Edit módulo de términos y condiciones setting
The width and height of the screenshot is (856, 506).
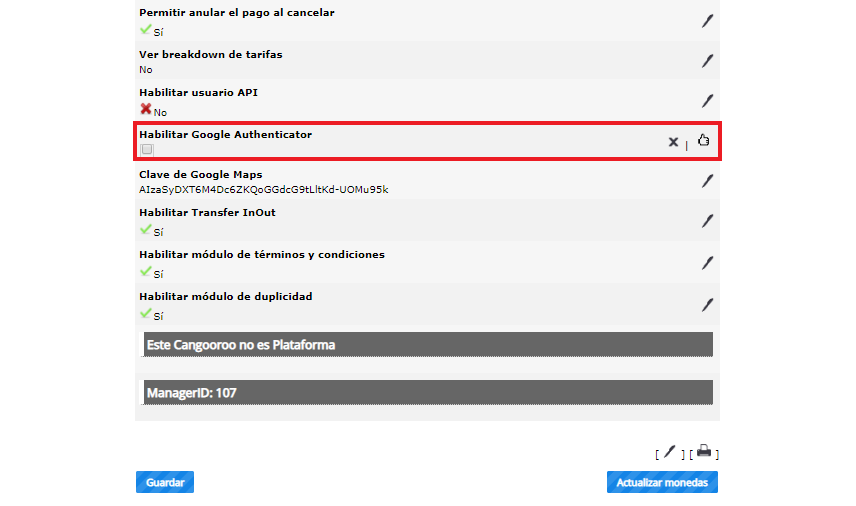[707, 263]
